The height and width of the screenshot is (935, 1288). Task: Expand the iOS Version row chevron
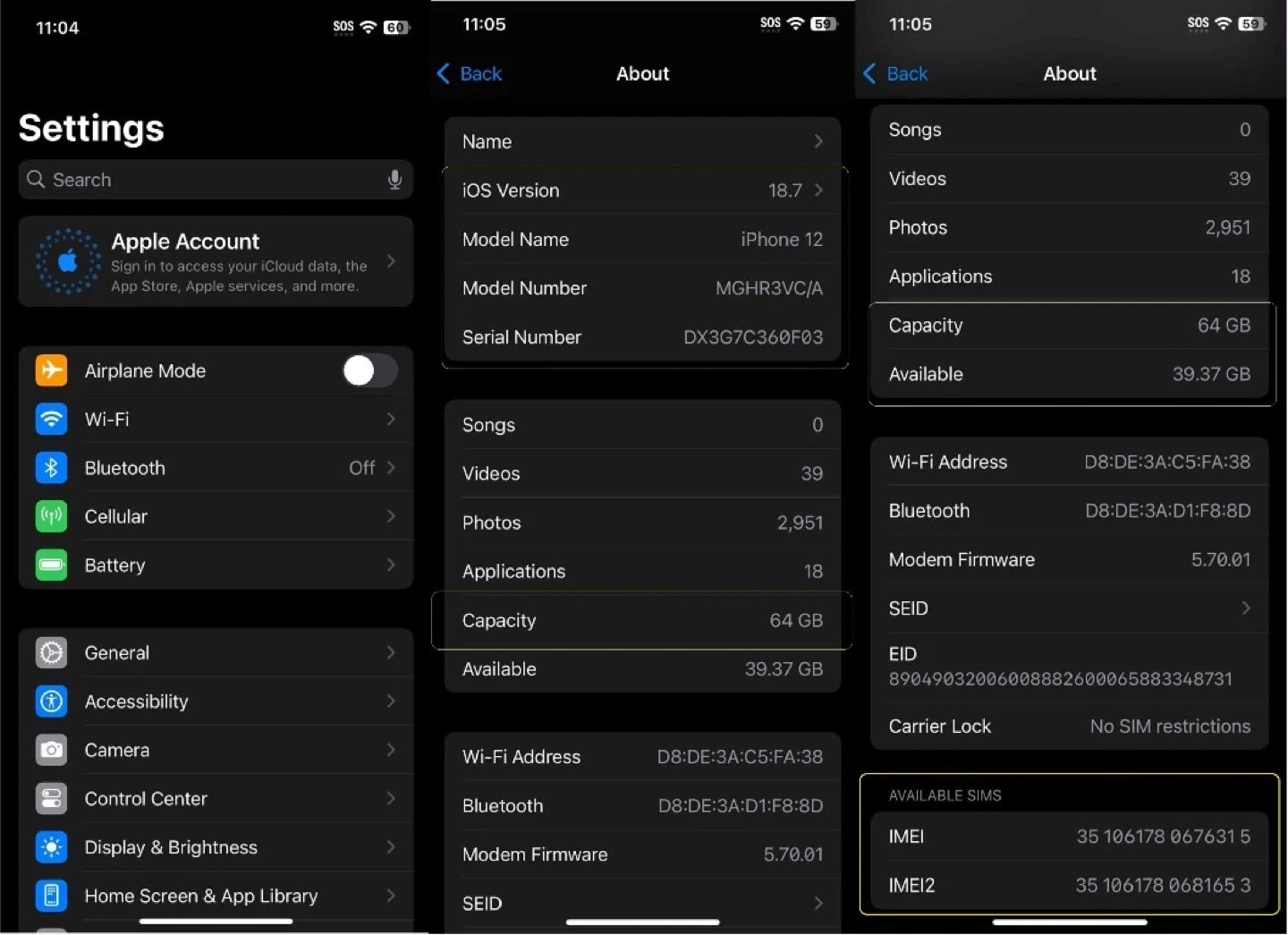pos(818,191)
